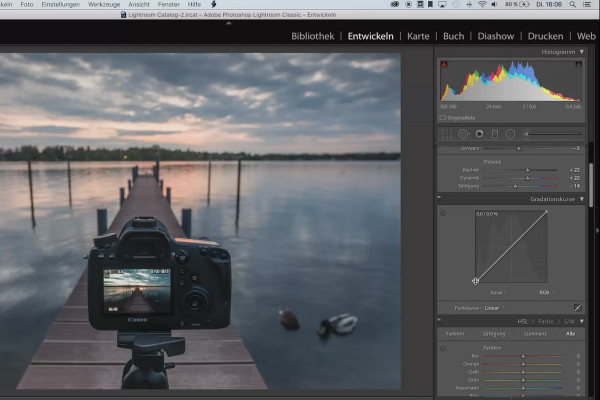Select the radial filter tool
The width and height of the screenshot is (600, 400).
pyautogui.click(x=510, y=134)
